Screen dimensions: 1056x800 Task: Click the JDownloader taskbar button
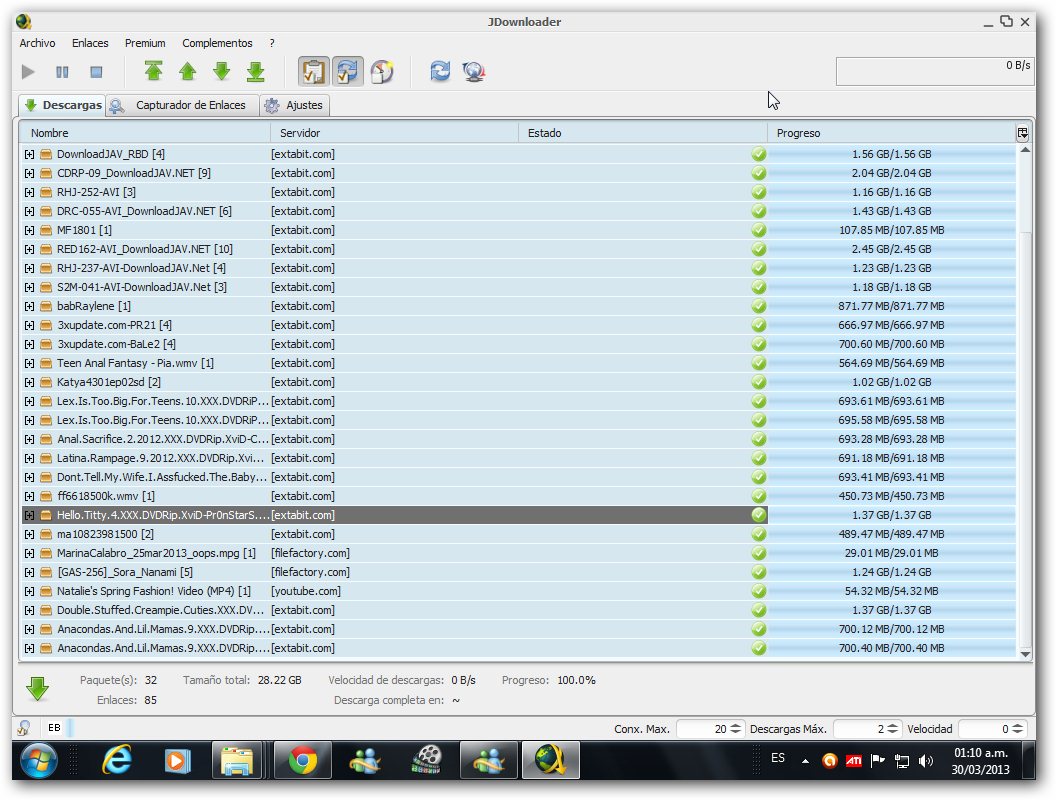pos(550,761)
